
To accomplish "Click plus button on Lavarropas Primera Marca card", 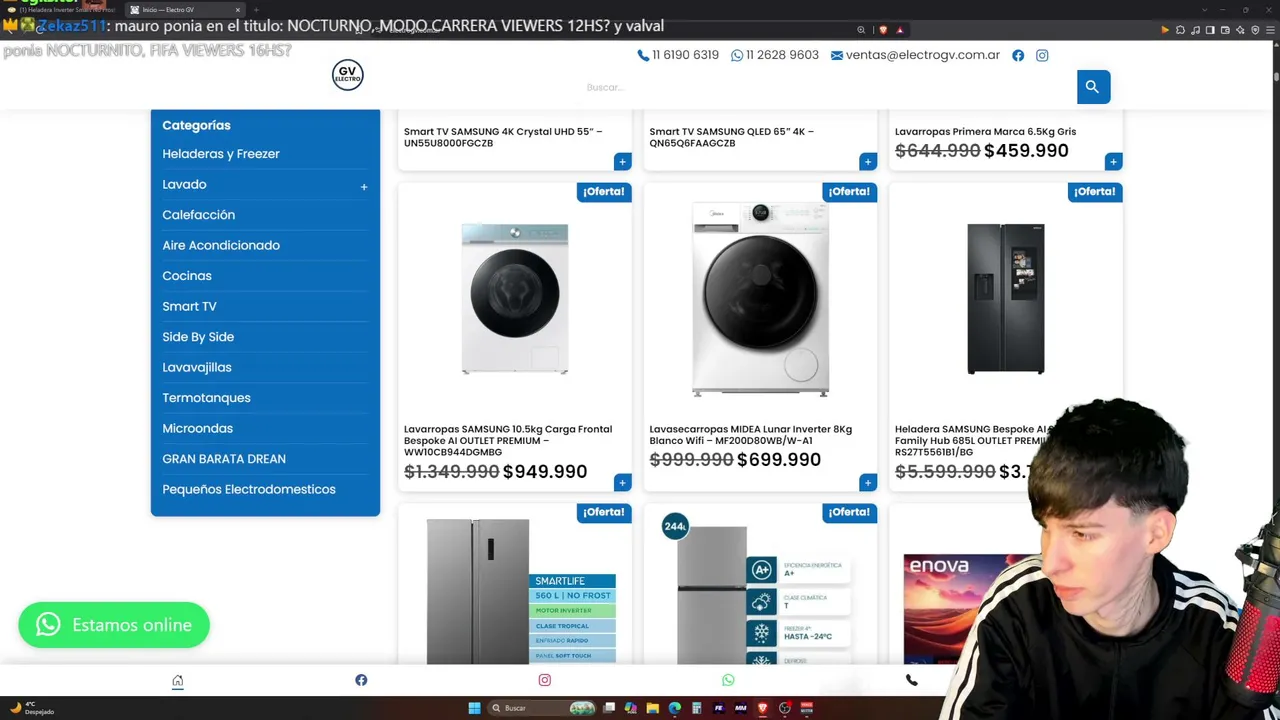I will [1113, 162].
